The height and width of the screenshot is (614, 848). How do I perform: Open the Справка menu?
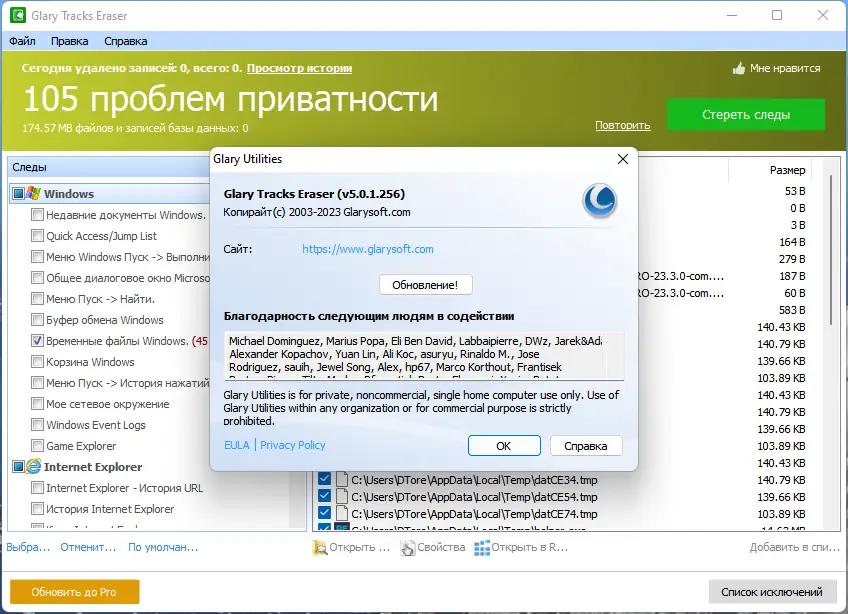click(125, 41)
